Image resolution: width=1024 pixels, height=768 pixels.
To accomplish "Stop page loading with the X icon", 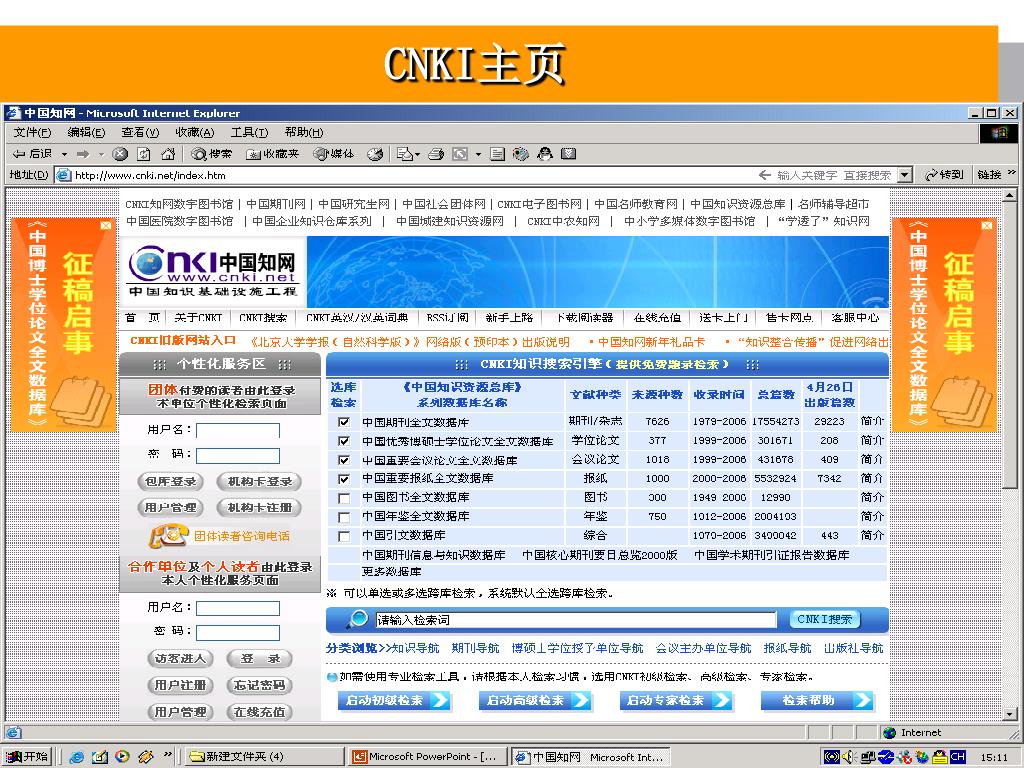I will pyautogui.click(x=120, y=154).
